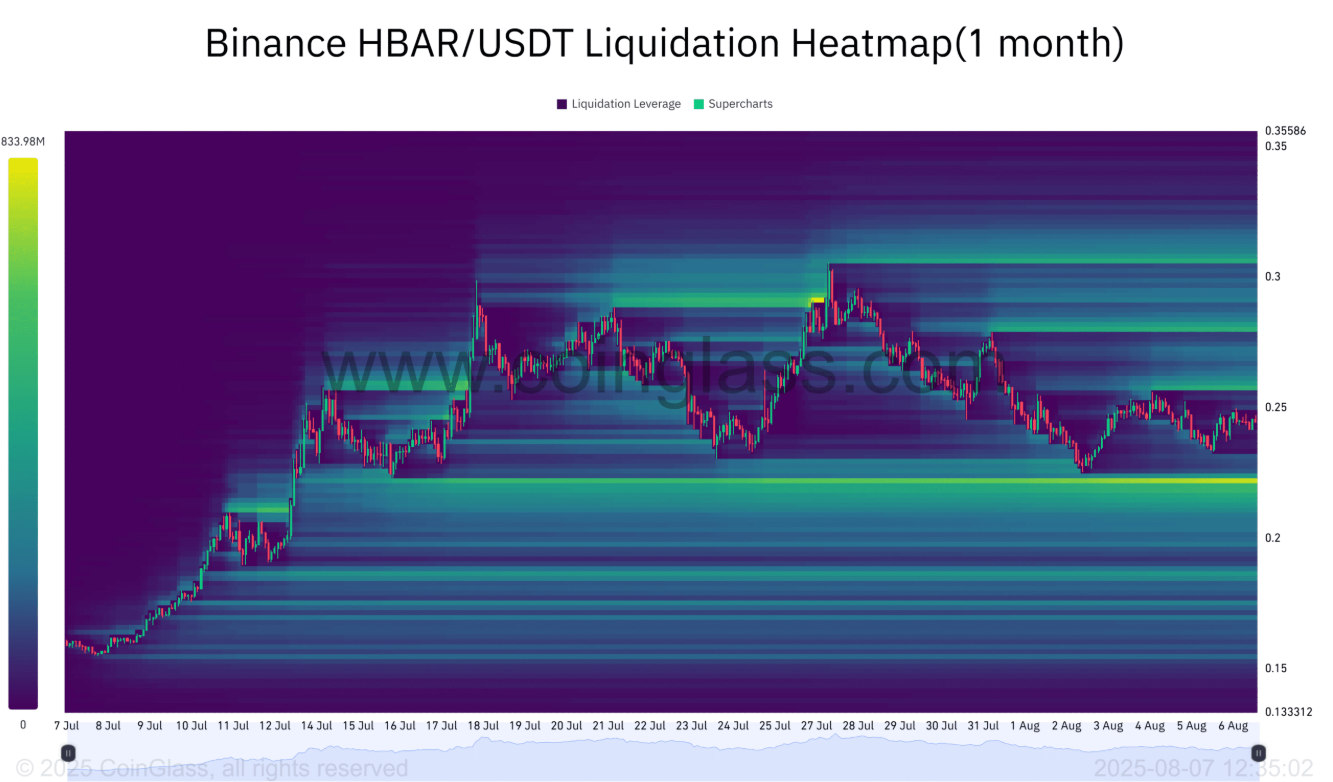Click the CoinGlass copyright notice
This screenshot has height=782, width=1333.
tap(210, 768)
